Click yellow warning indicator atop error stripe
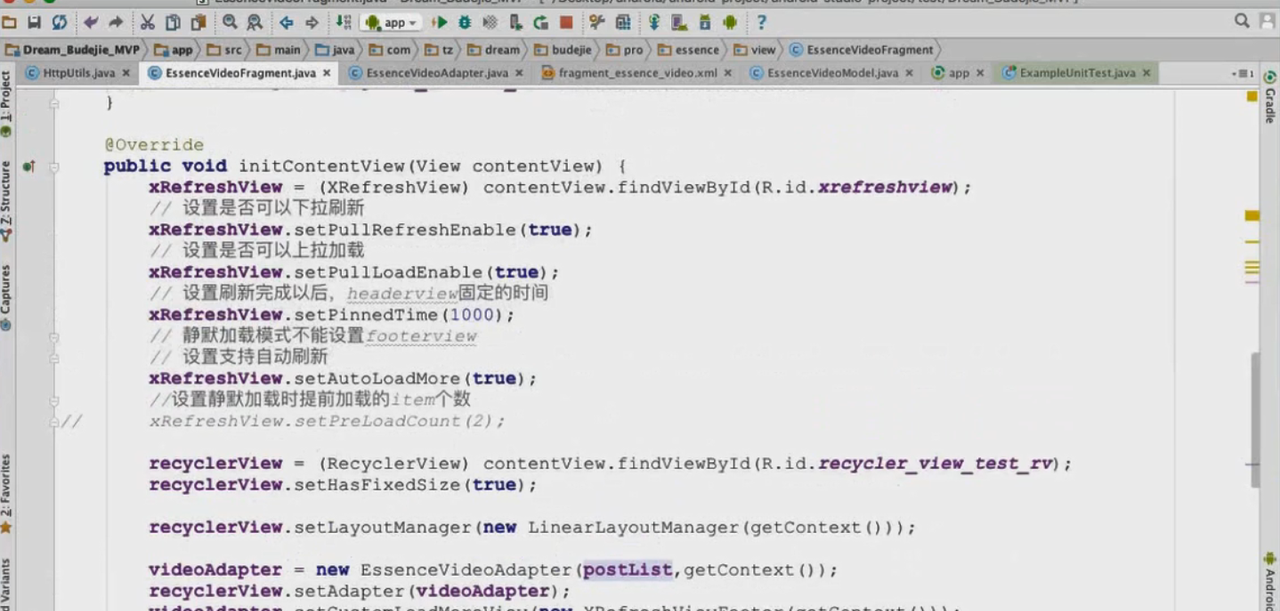Screen dimensions: 1280x611 pyautogui.click(x=1252, y=96)
